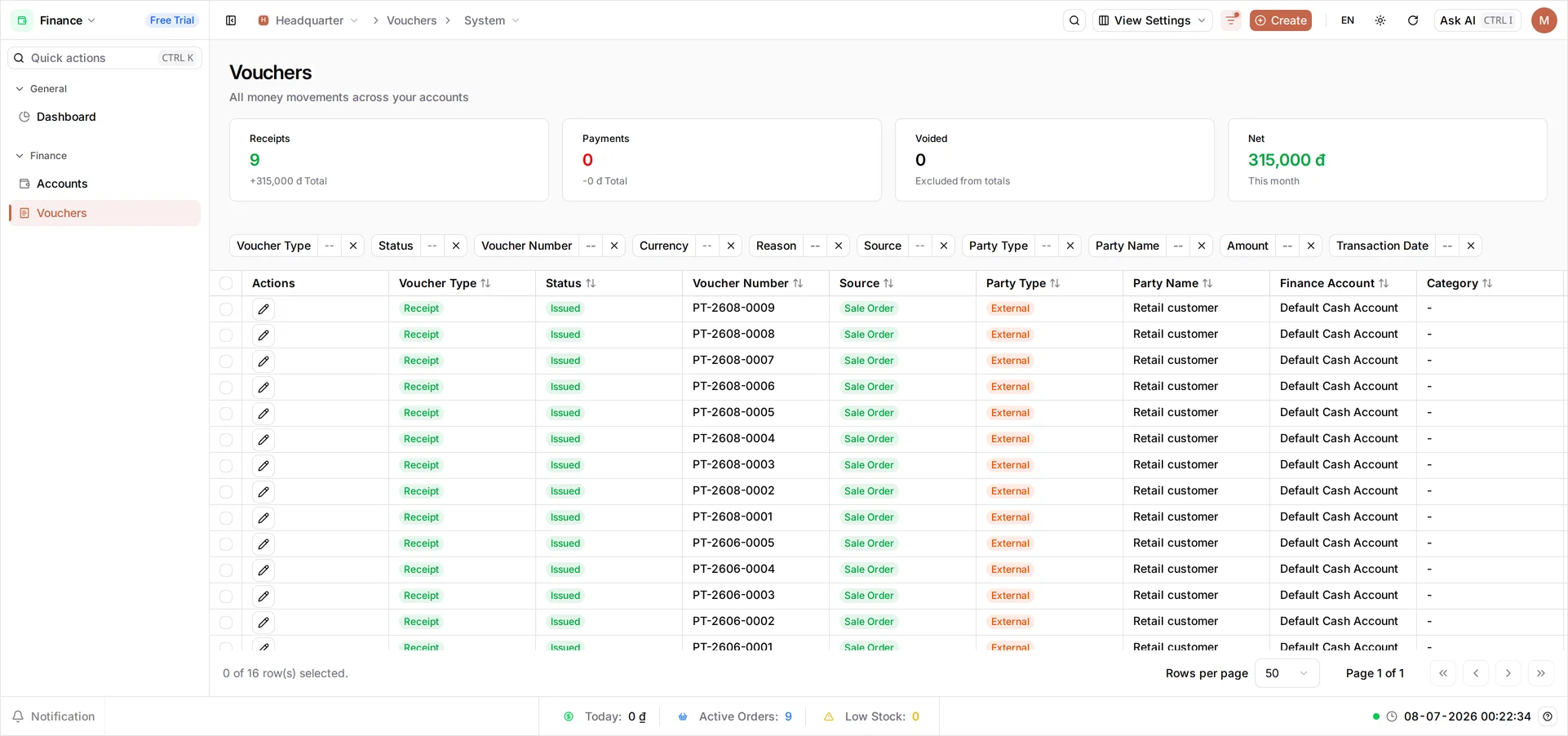Clear the Voucher Type filter with X
Image resolution: width=1568 pixels, height=736 pixels.
pyautogui.click(x=353, y=246)
